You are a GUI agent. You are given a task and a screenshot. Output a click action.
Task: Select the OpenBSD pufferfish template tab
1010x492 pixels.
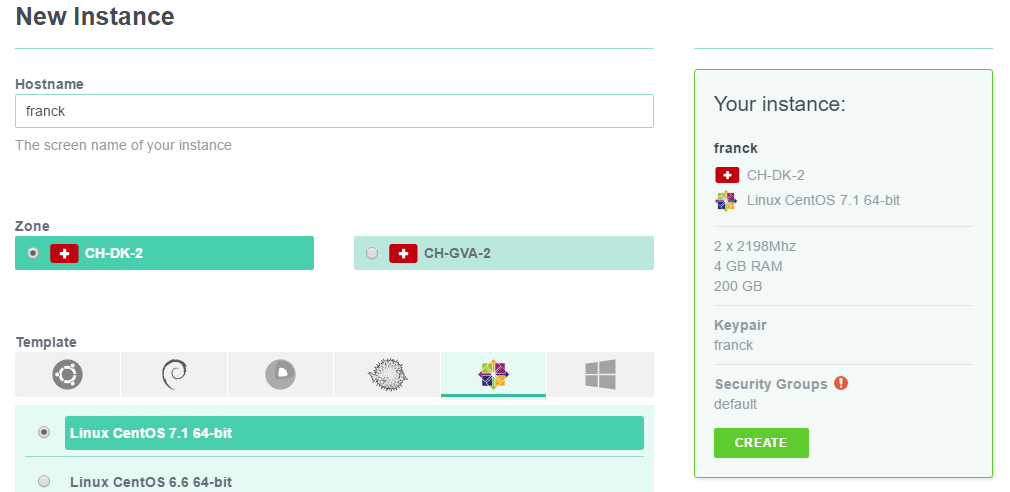click(387, 374)
